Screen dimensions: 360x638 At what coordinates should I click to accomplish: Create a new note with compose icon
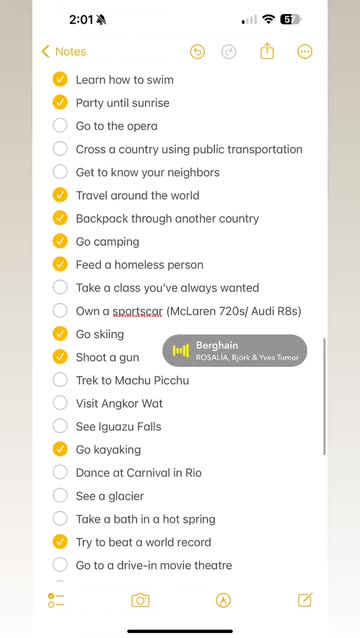point(305,600)
